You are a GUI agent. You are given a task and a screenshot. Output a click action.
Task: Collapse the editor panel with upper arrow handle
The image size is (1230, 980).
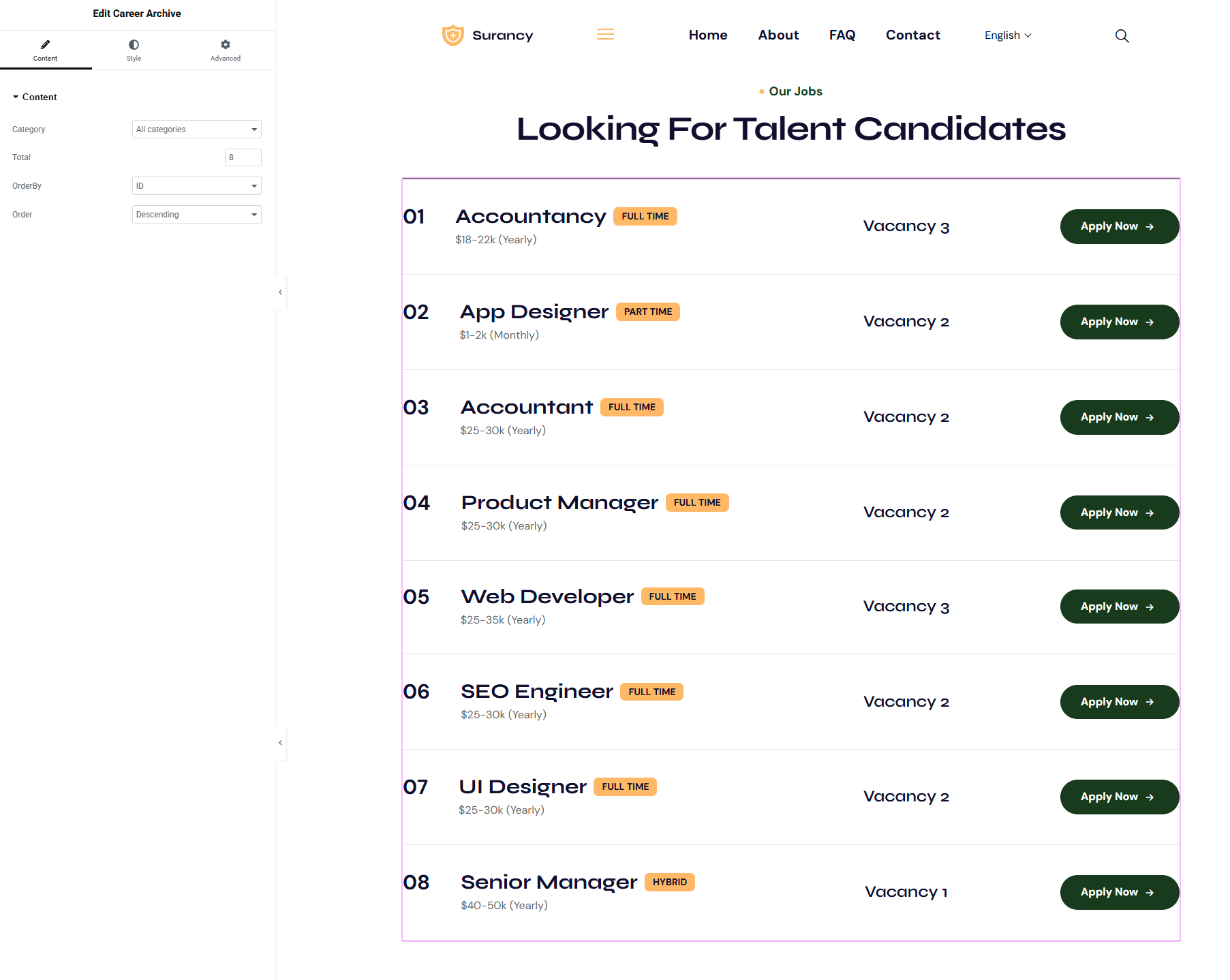click(x=280, y=292)
